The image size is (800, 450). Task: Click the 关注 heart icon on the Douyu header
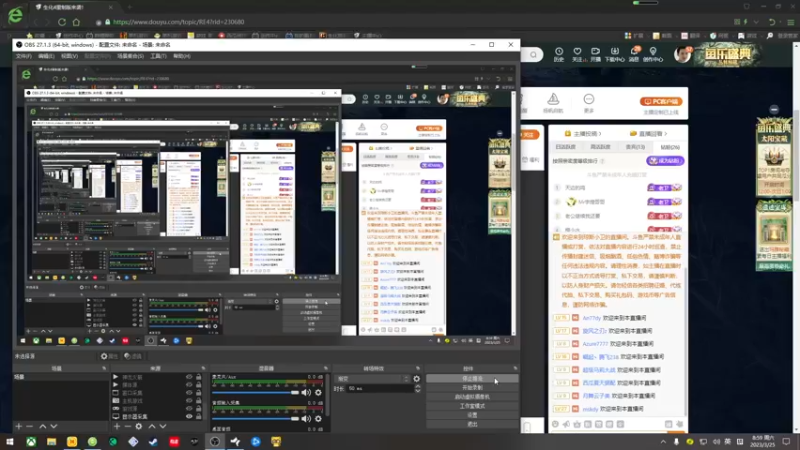[577, 54]
